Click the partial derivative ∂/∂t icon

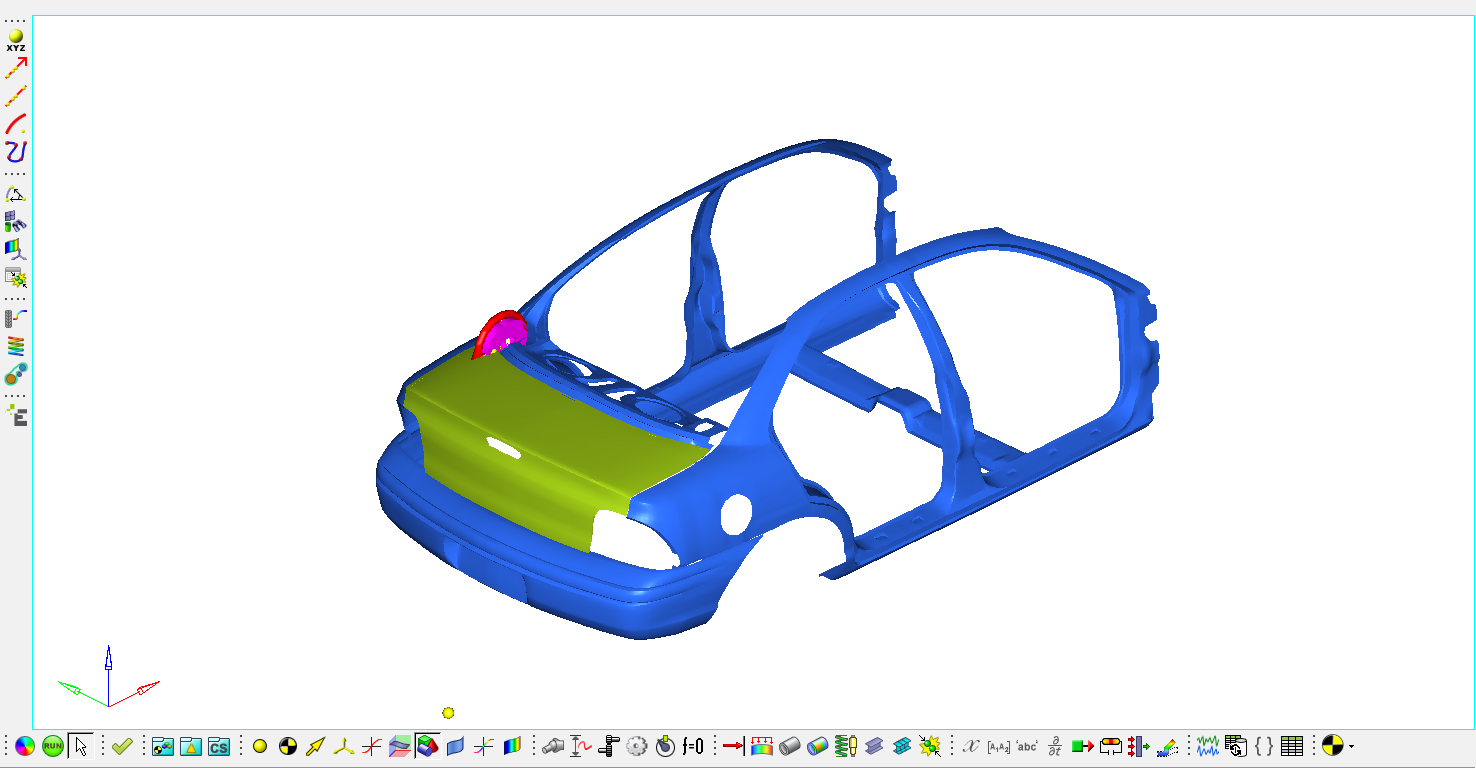[x=1054, y=746]
